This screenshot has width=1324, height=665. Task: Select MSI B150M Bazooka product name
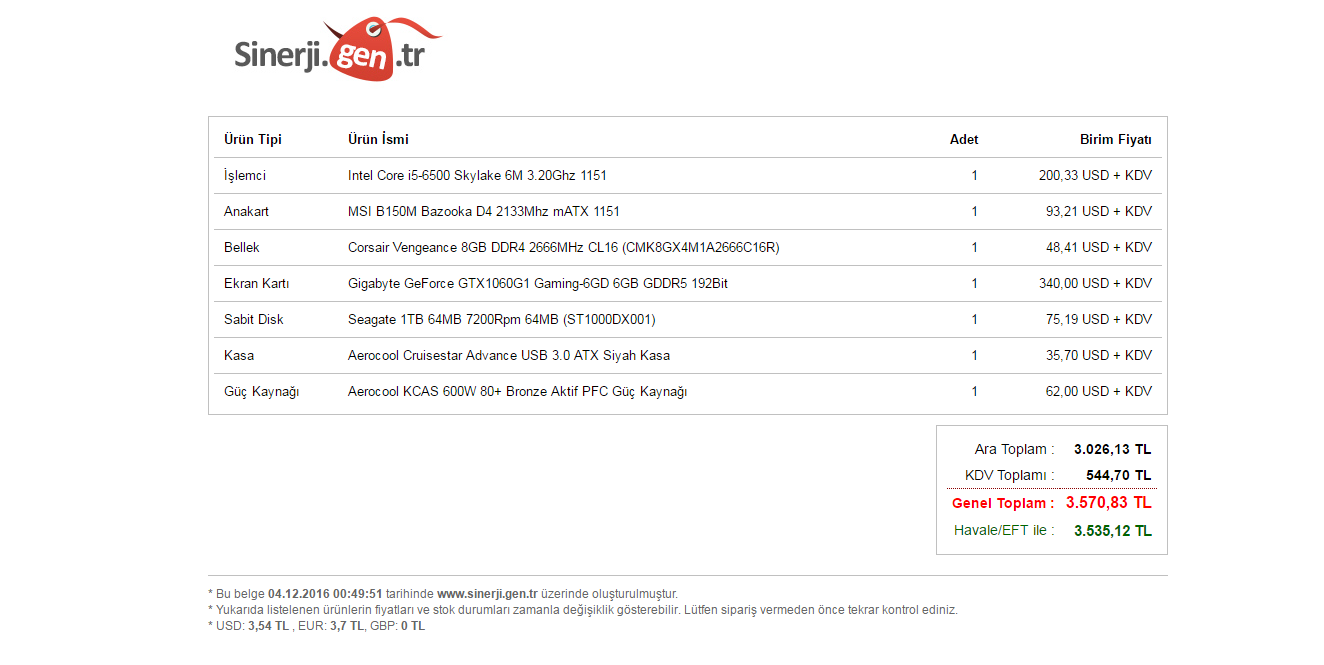[484, 211]
